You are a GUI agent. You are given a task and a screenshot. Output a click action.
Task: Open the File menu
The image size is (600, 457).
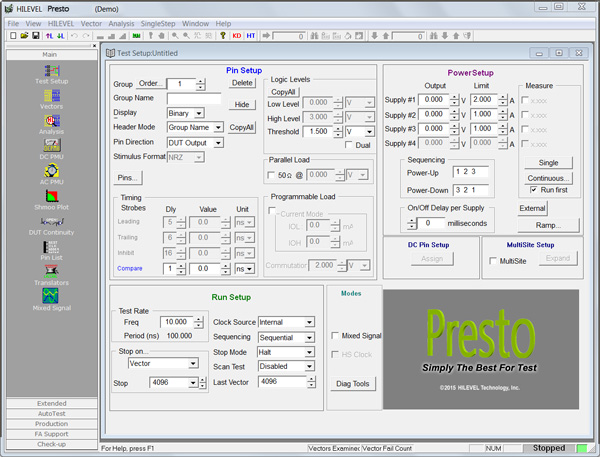tap(13, 24)
